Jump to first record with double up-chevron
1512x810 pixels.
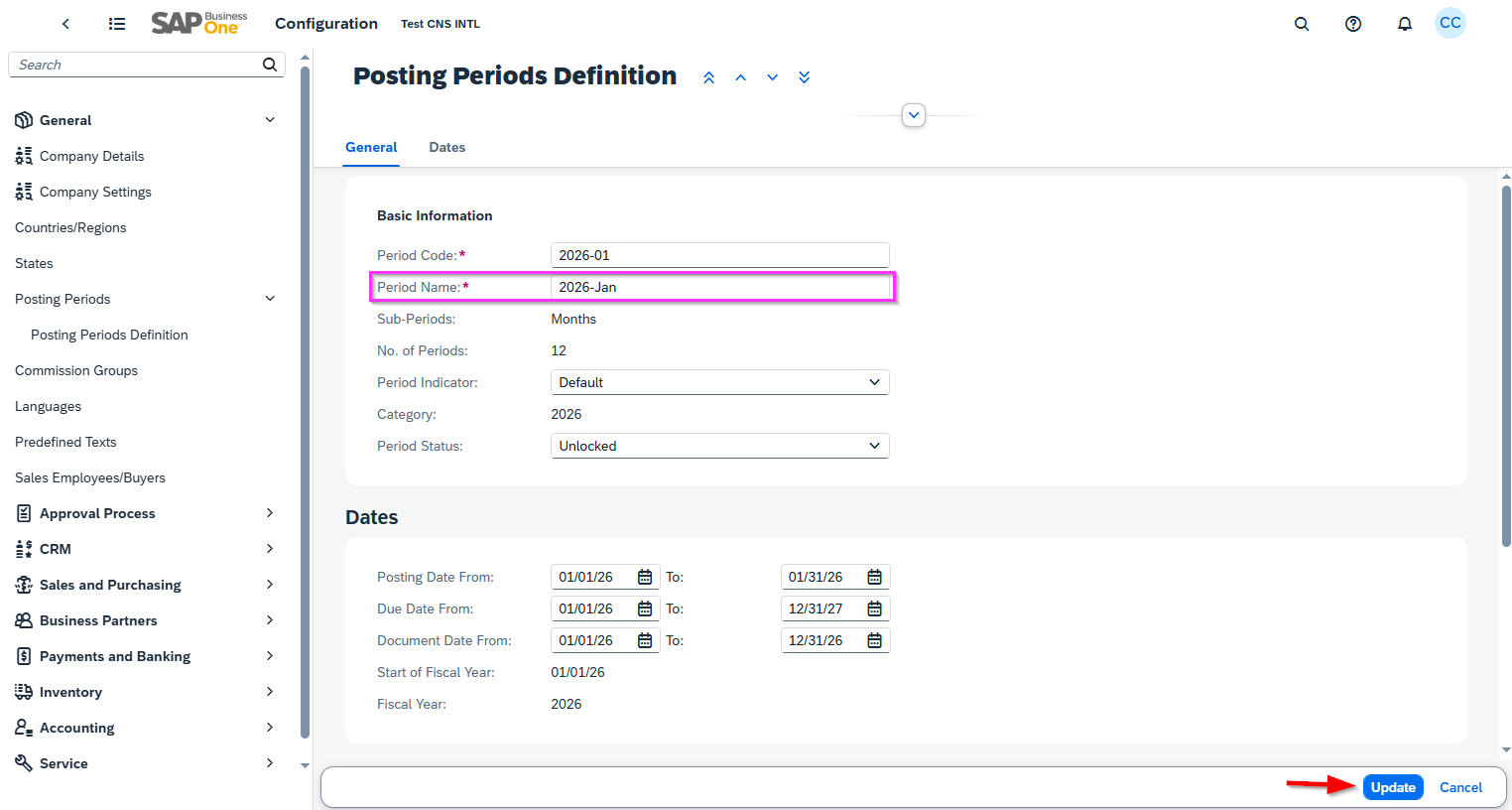click(708, 76)
